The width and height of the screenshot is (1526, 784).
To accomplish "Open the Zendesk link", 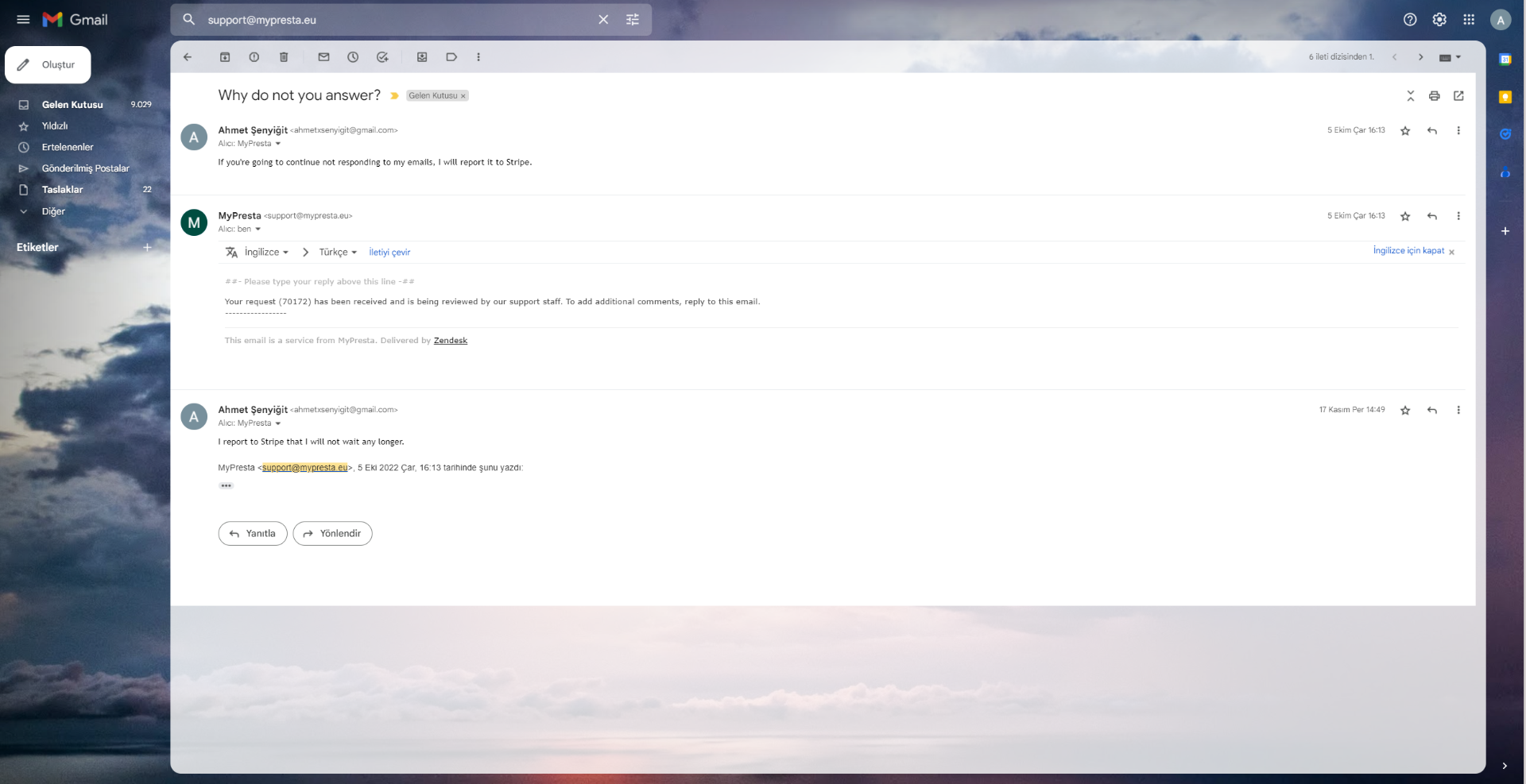I will coord(451,341).
